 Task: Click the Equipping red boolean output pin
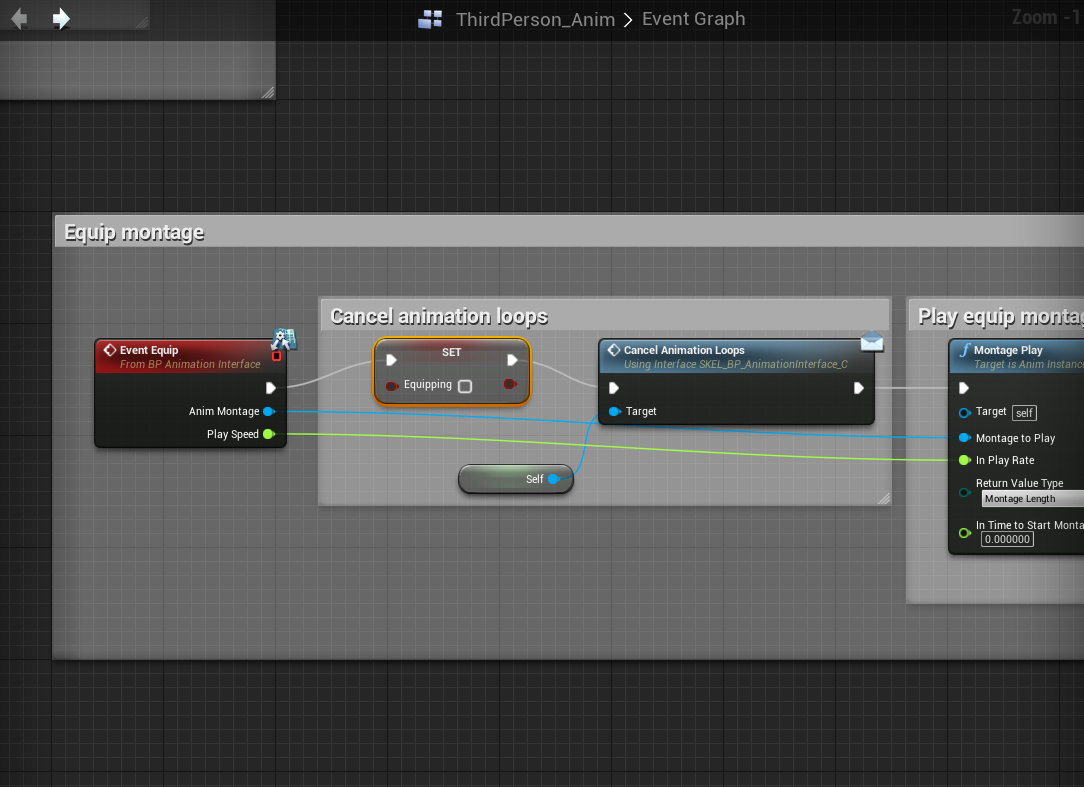[x=510, y=384]
